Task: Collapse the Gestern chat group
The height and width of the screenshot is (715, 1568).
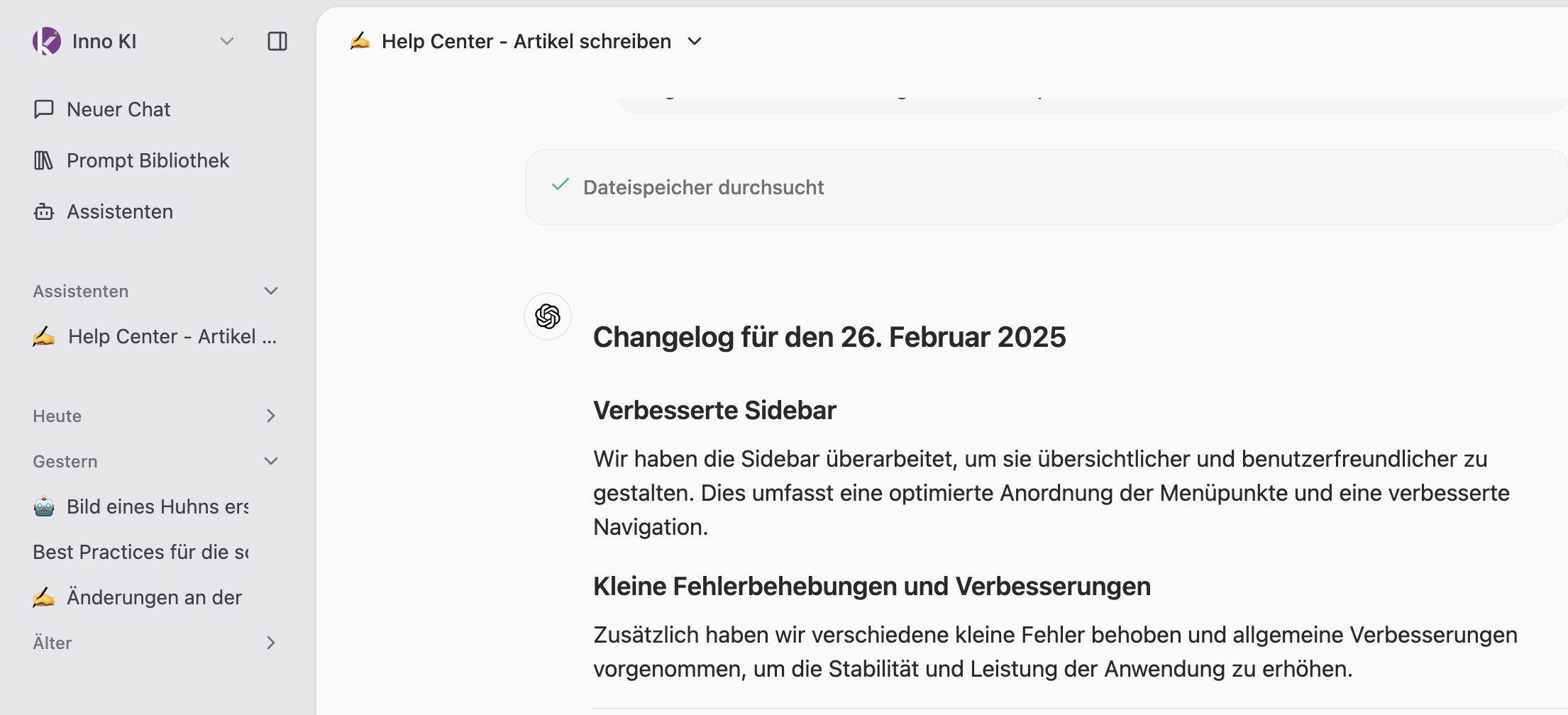Action: click(x=270, y=461)
